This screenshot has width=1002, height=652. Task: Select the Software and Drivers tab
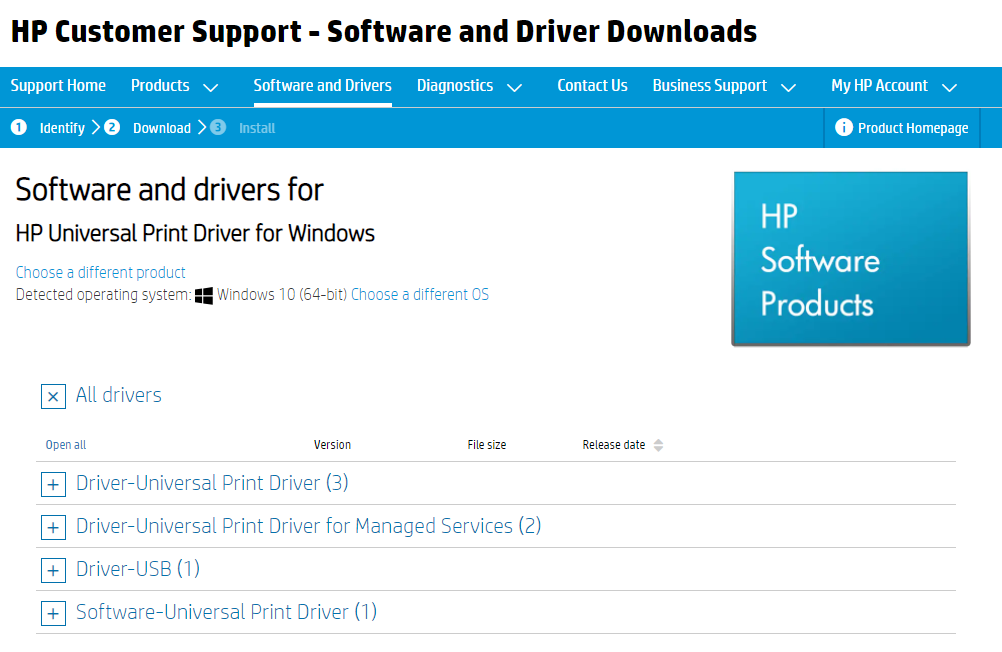pyautogui.click(x=323, y=86)
